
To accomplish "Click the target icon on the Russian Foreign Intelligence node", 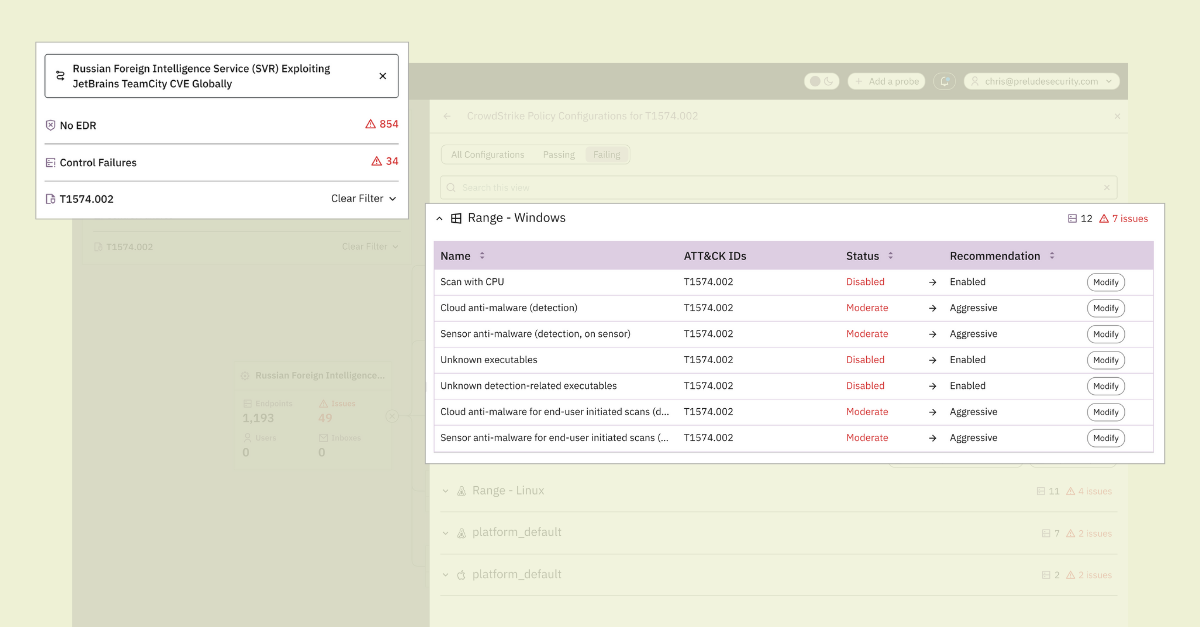I will 245,376.
